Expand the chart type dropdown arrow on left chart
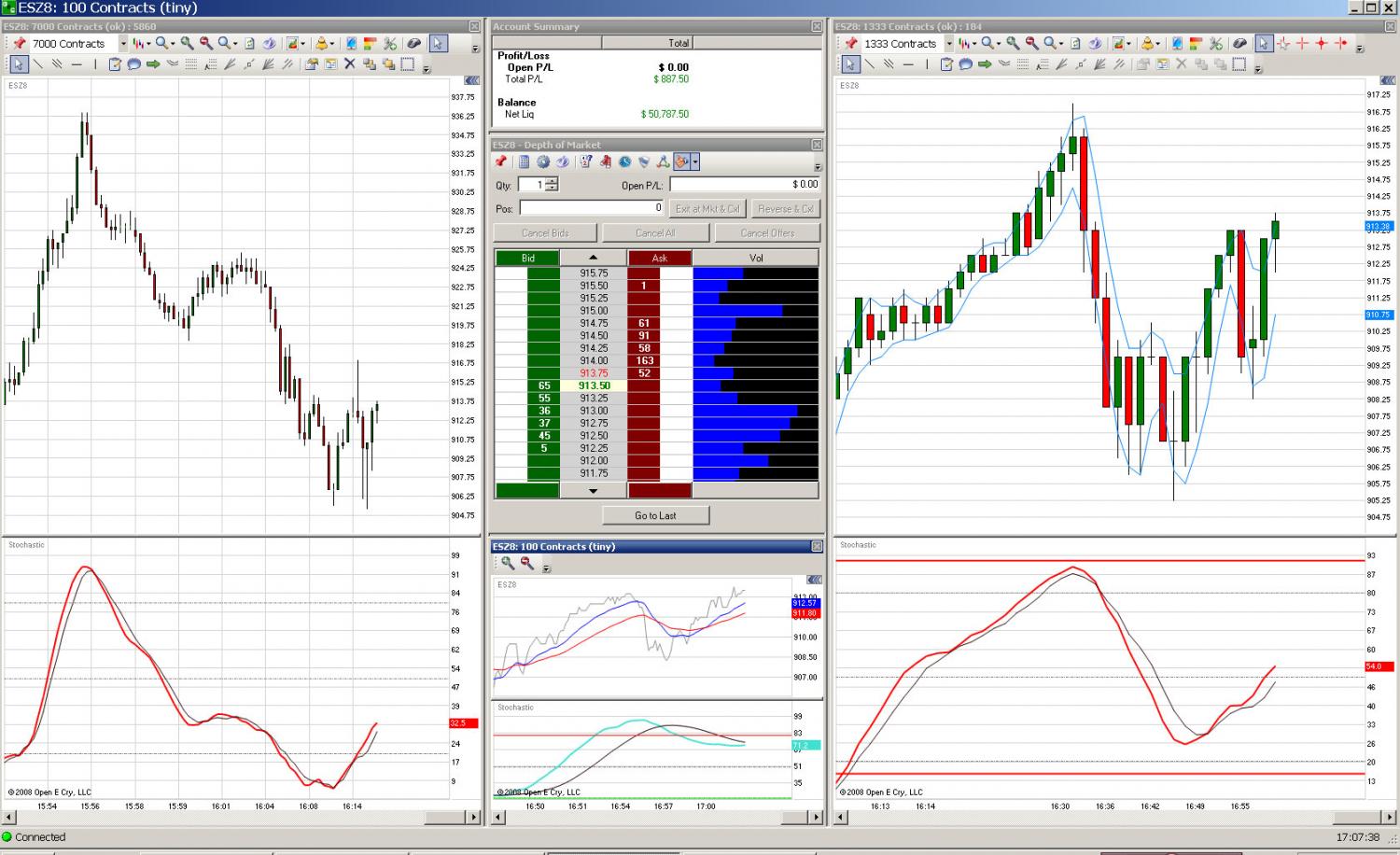1400x855 pixels. click(148, 43)
